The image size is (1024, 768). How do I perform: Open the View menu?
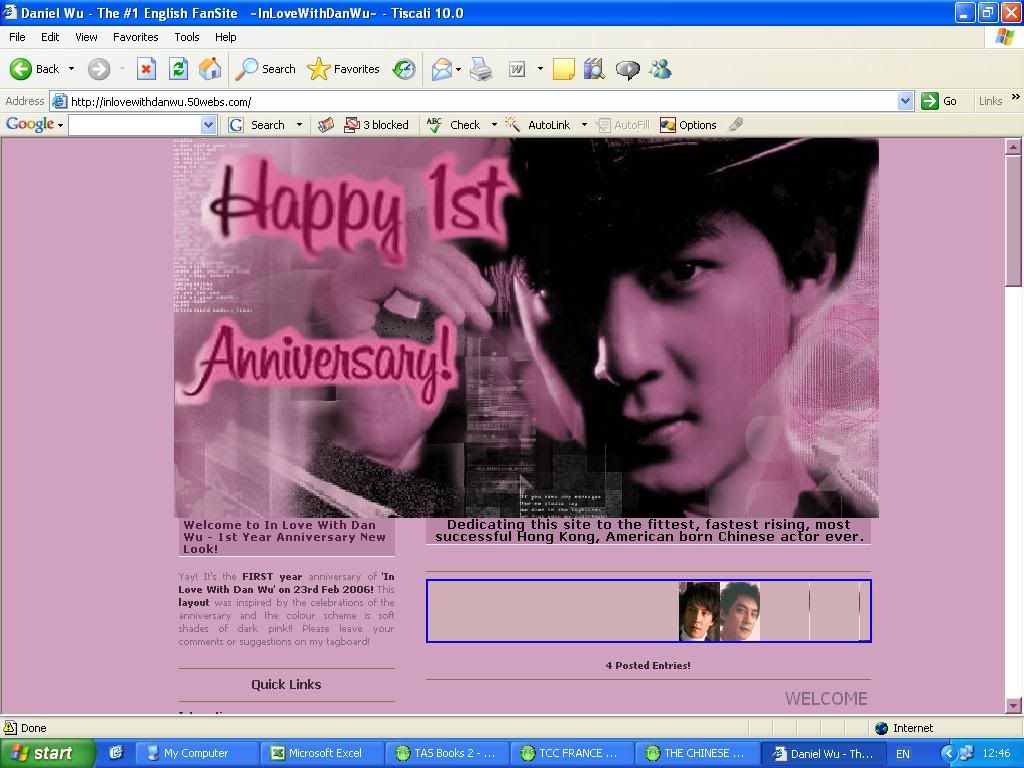86,37
